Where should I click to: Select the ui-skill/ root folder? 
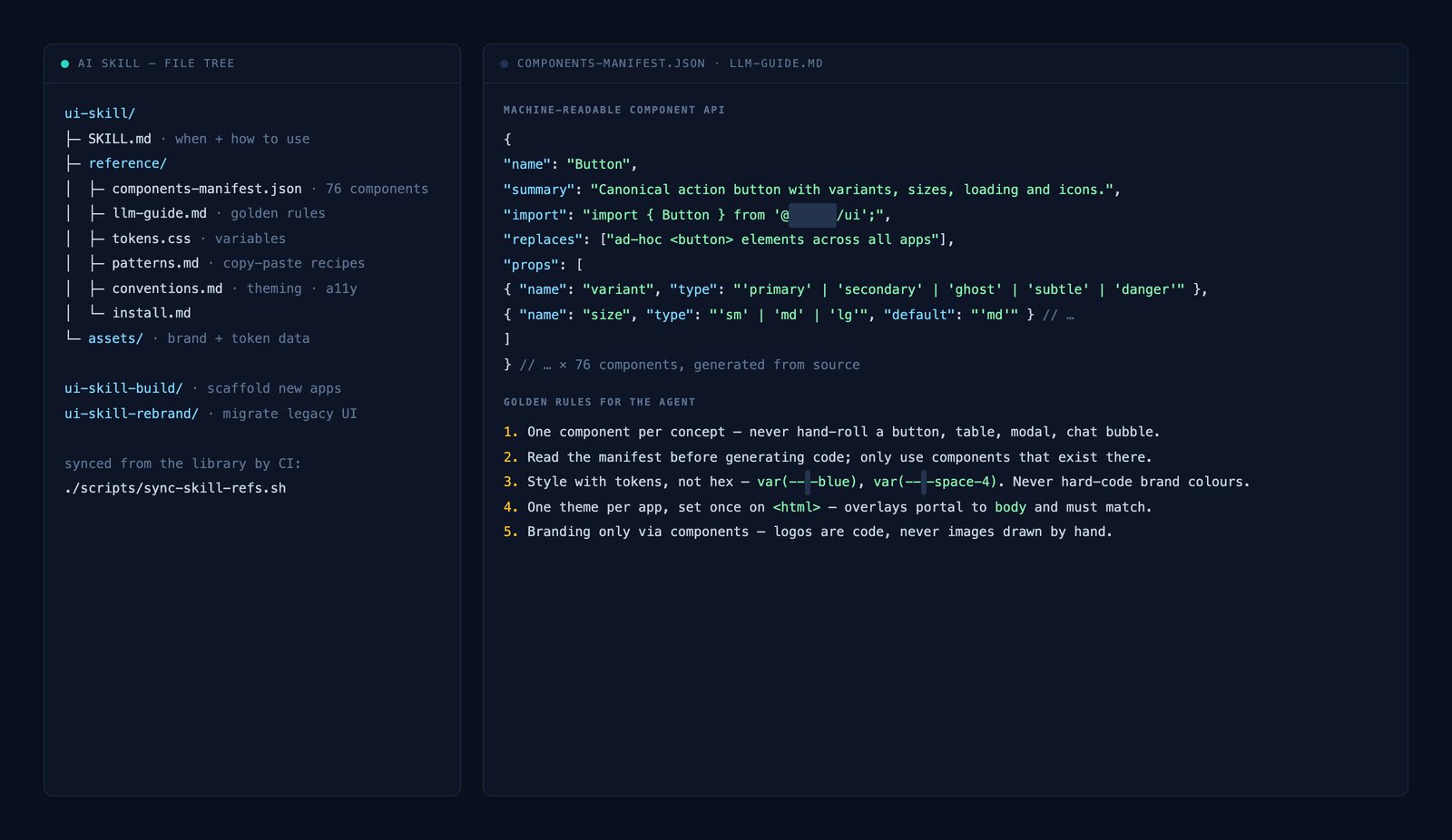point(100,113)
